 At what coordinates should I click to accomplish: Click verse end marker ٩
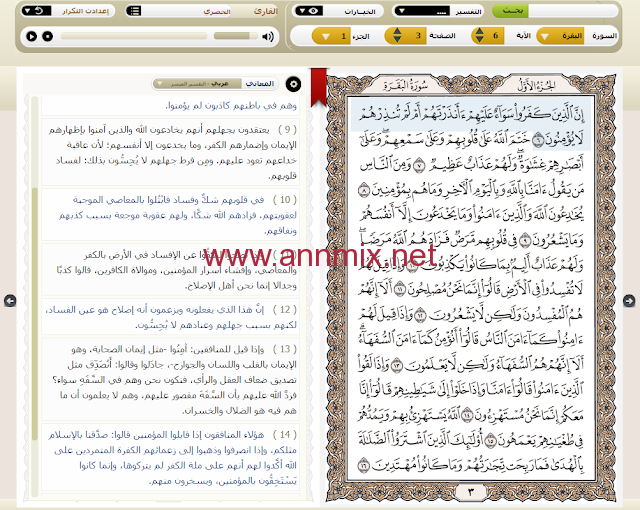(x=526, y=240)
